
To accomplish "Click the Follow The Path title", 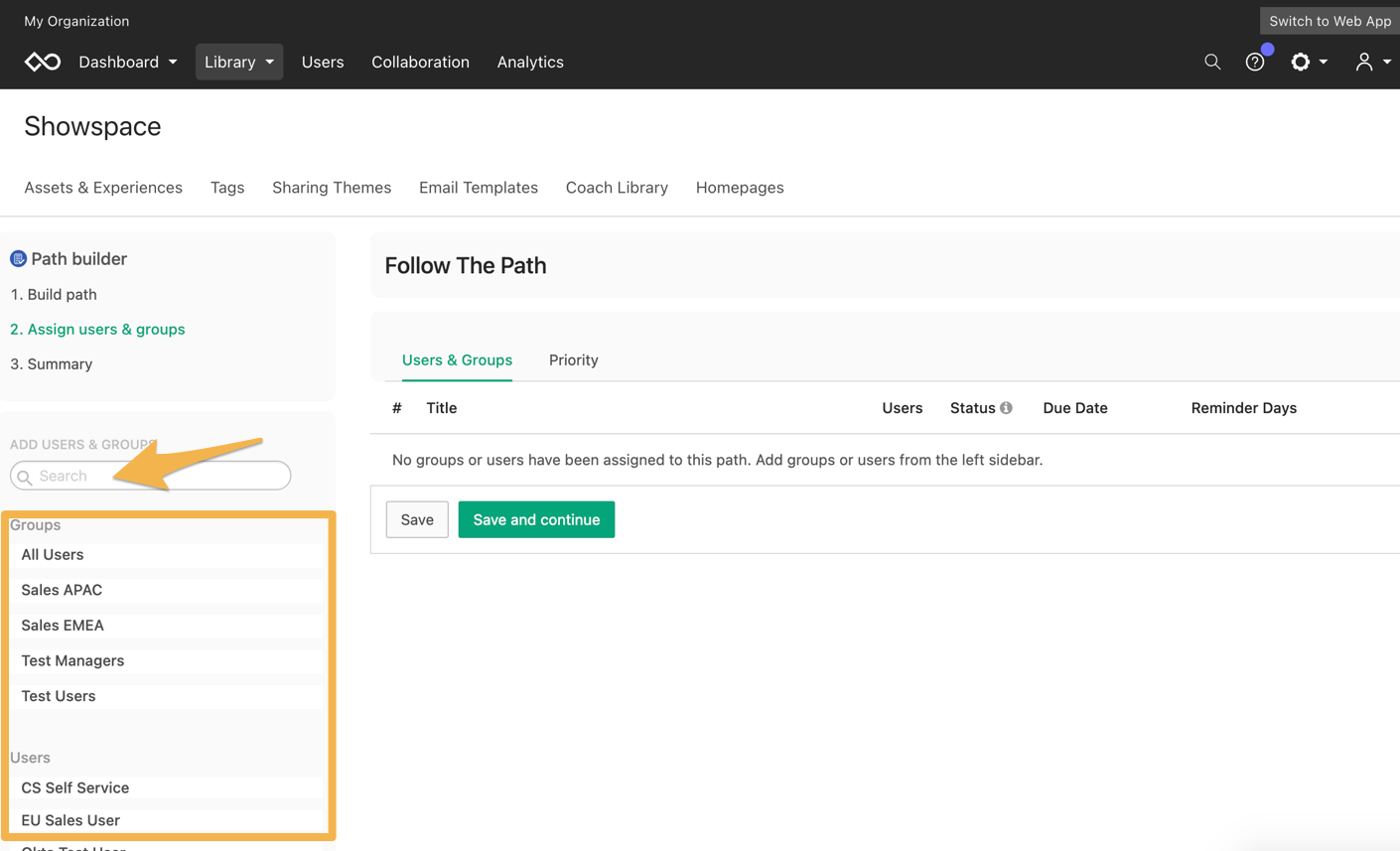I will coord(466,265).
